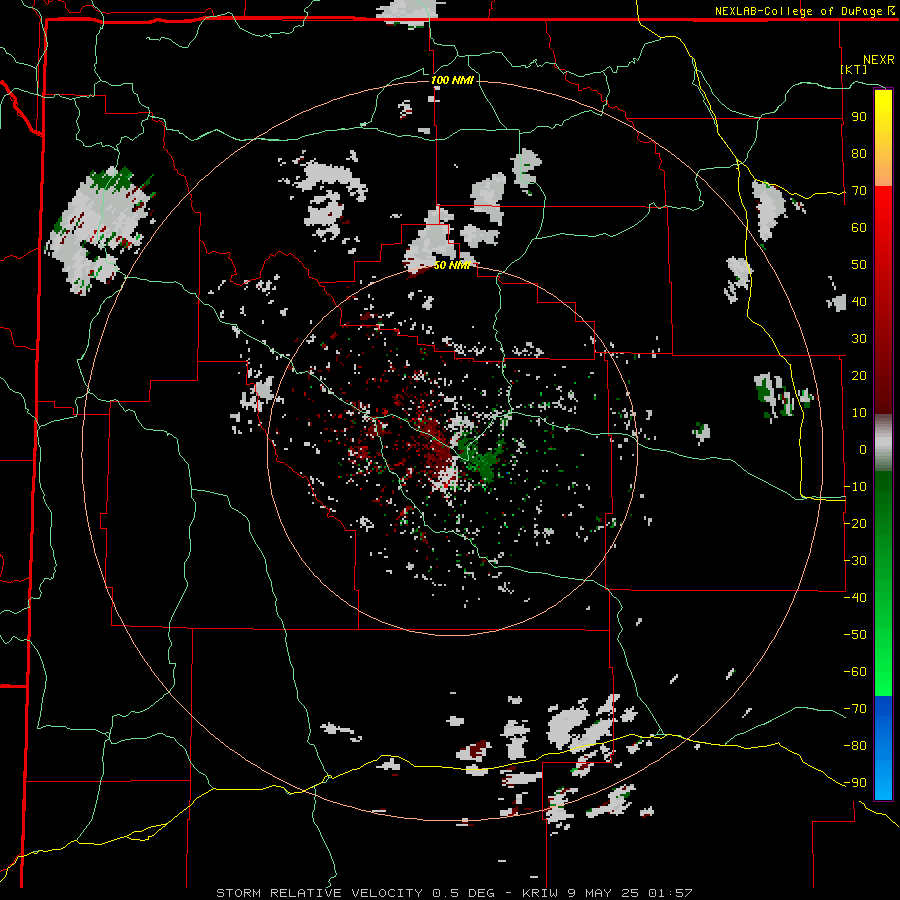Click the -50 value on velocity scale
This screenshot has height=900, width=900.
point(855,634)
